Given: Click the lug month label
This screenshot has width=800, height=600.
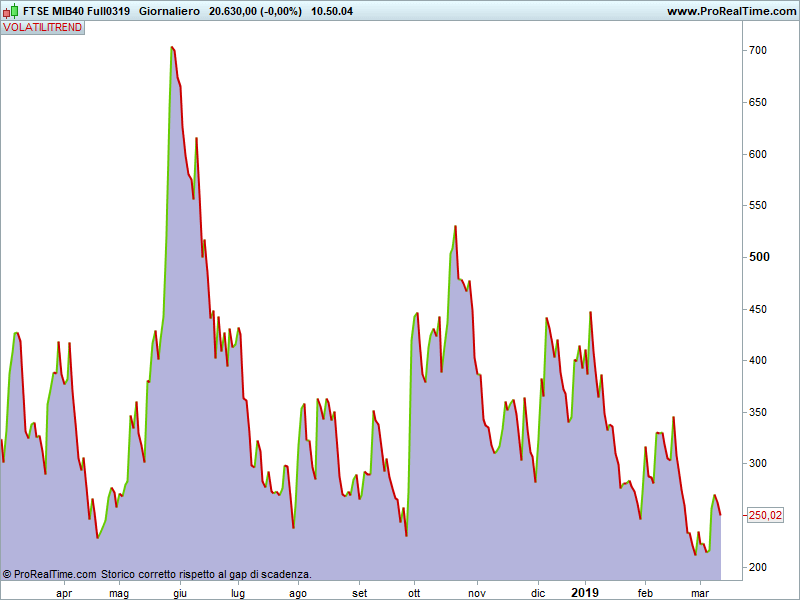Looking at the screenshot, I should [x=238, y=593].
